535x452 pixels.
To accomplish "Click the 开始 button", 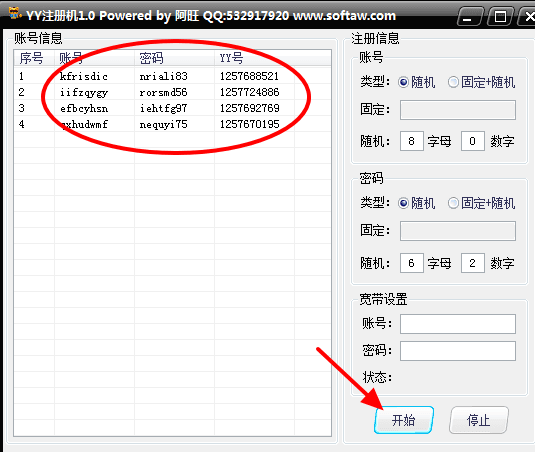I will pyautogui.click(x=404, y=420).
